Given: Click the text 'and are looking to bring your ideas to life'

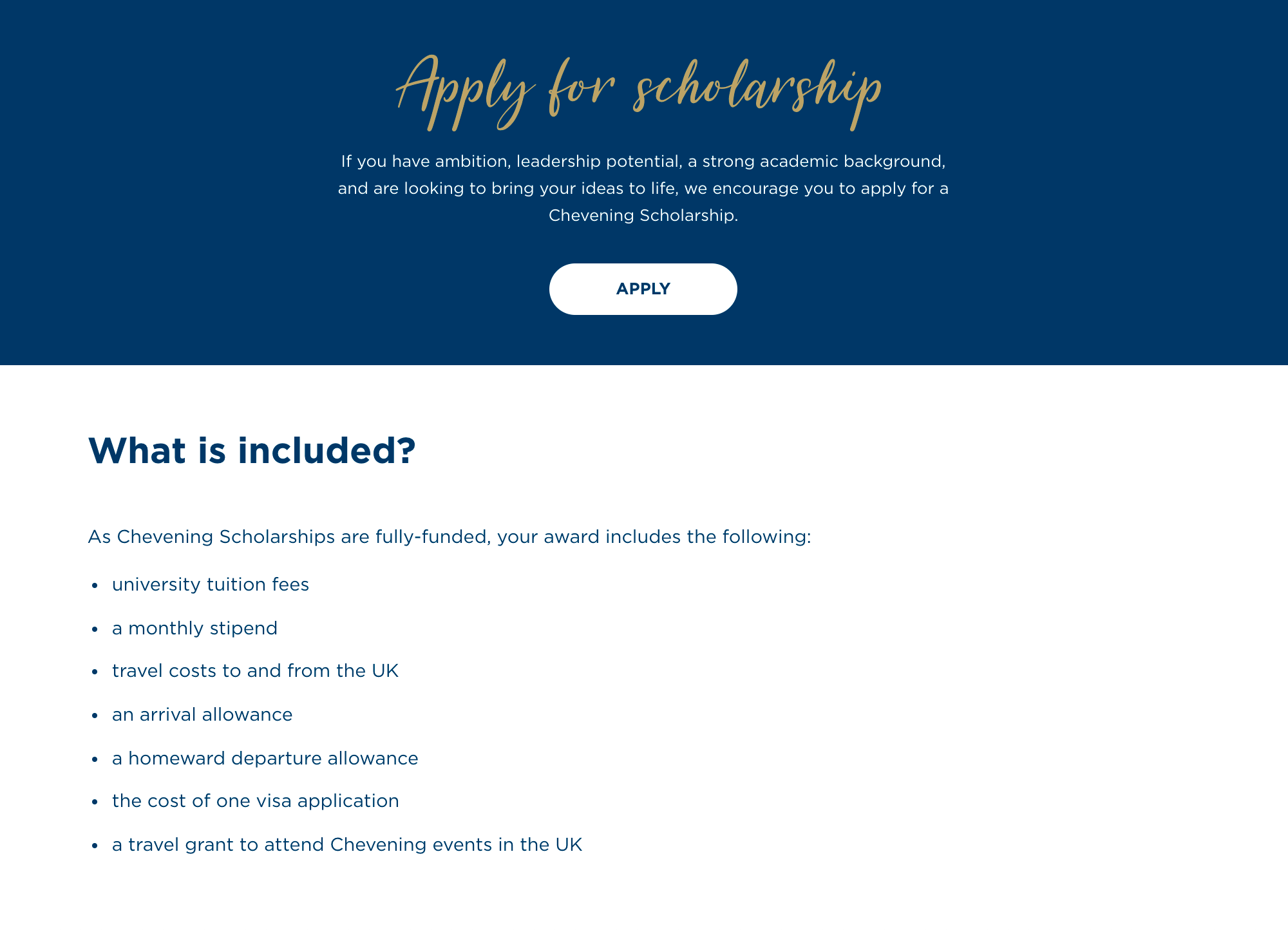Looking at the screenshot, I should 508,188.
